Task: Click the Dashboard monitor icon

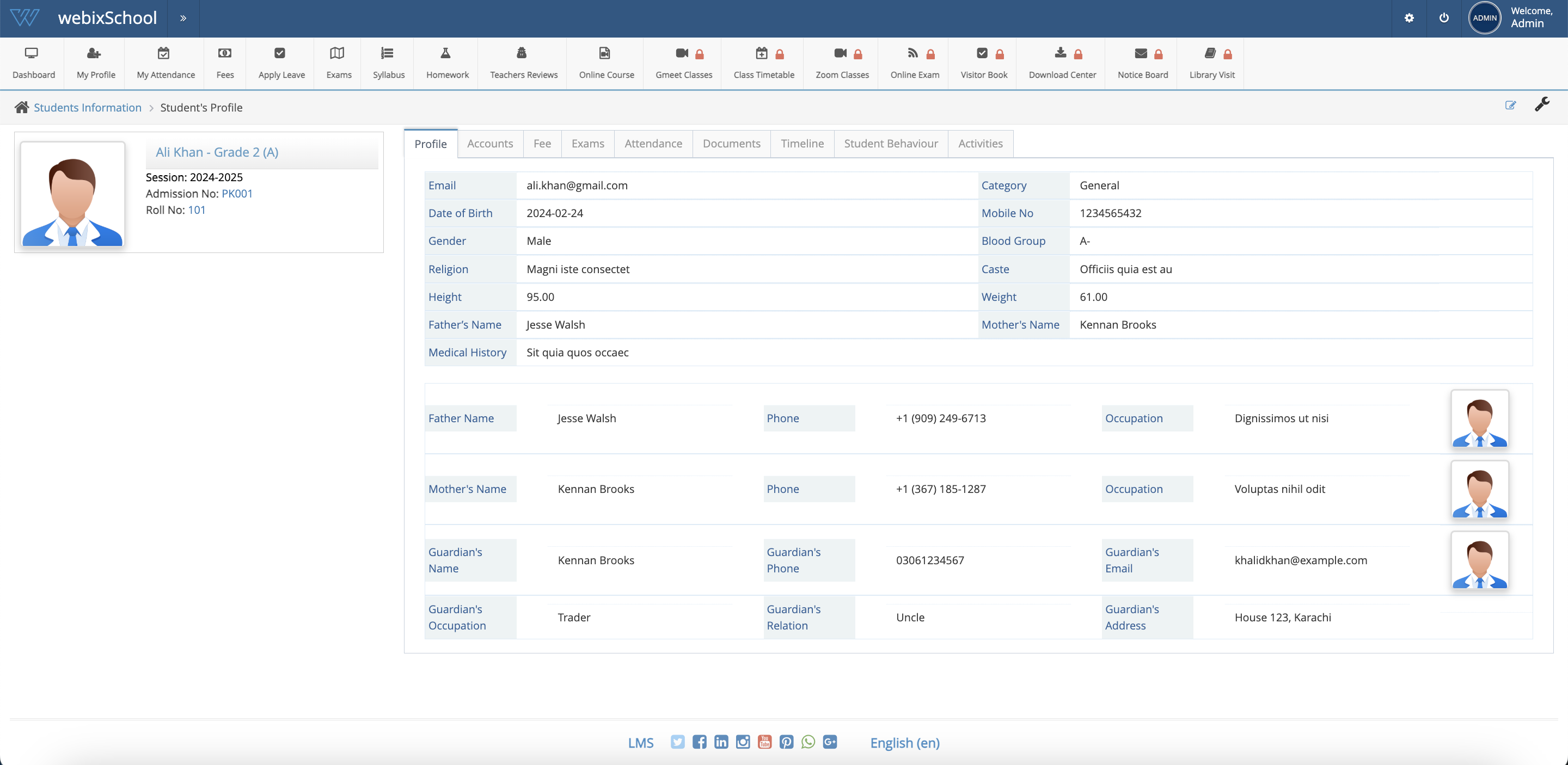Action: 31,53
